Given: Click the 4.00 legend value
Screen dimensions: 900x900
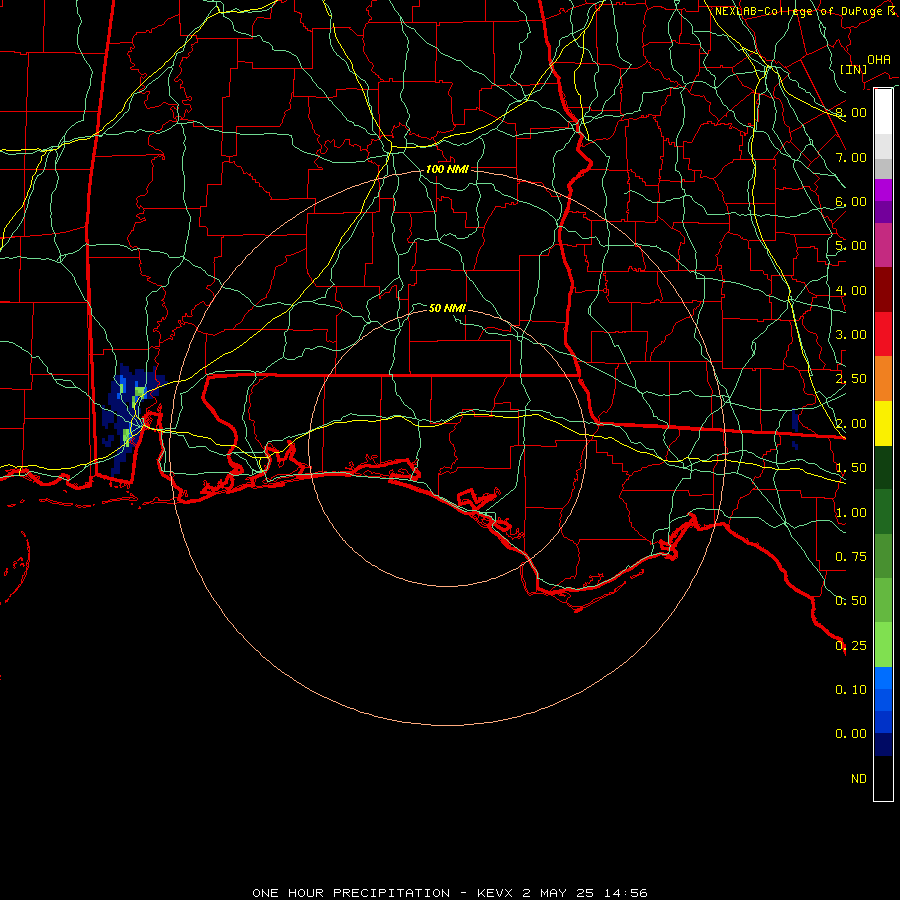Looking at the screenshot, I should [851, 290].
